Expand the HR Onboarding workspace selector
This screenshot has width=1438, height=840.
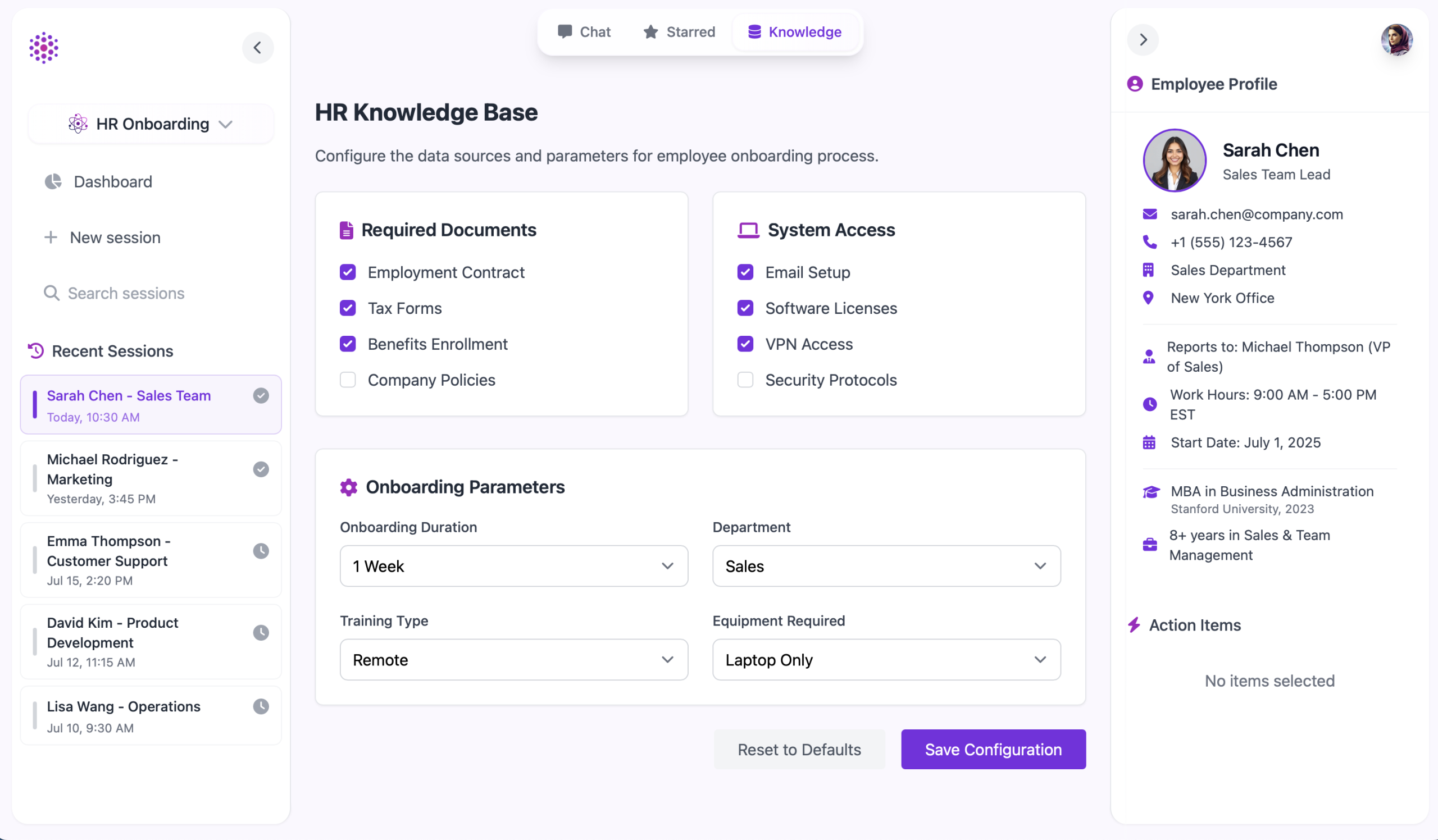click(x=151, y=124)
